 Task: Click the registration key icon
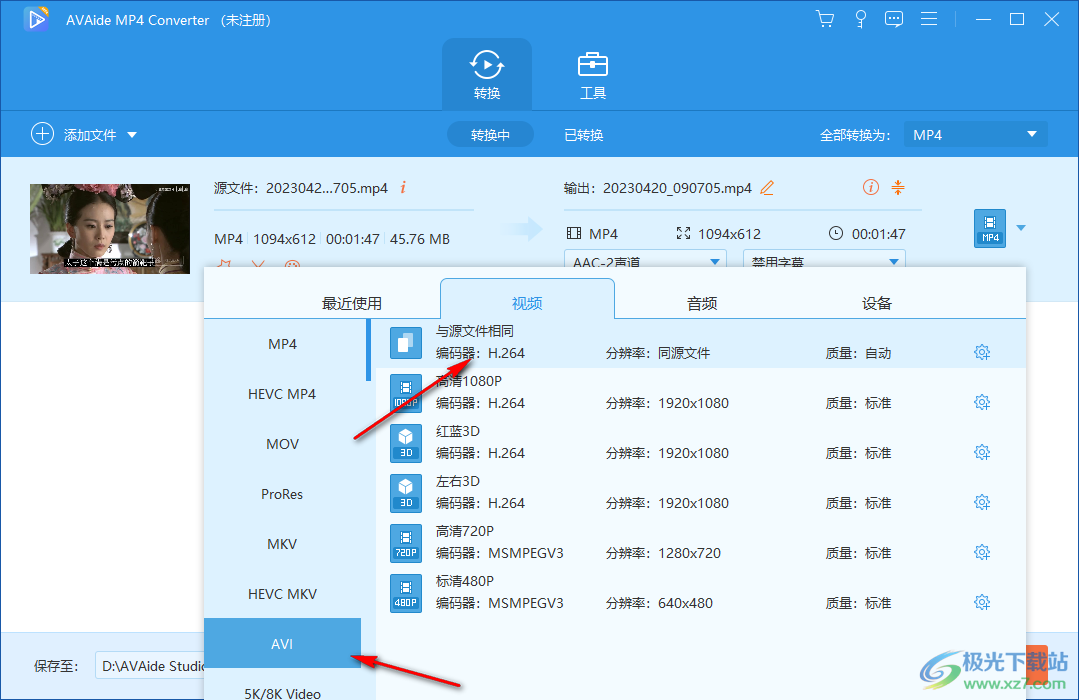click(x=860, y=19)
